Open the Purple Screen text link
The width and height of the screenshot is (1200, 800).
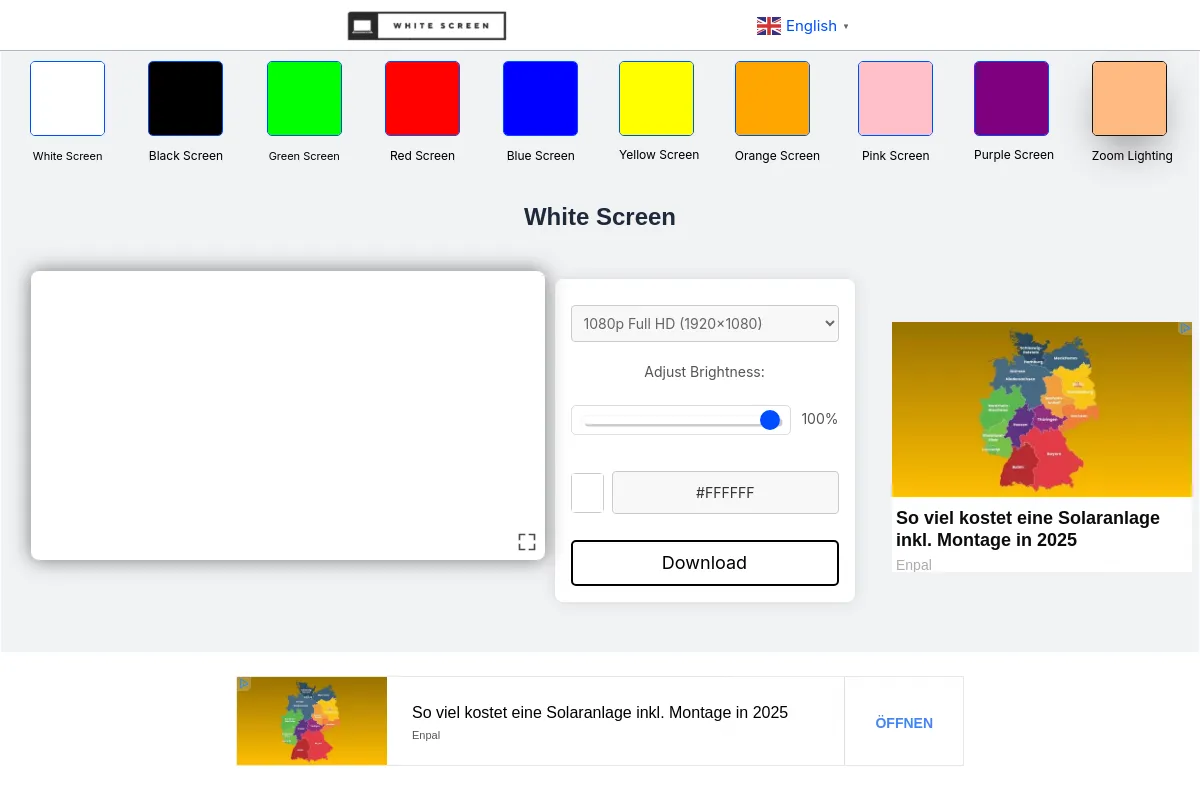click(1013, 155)
